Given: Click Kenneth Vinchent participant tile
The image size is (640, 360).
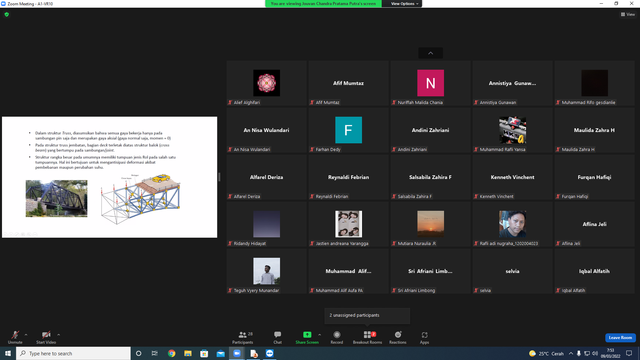Looking at the screenshot, I should (x=512, y=177).
